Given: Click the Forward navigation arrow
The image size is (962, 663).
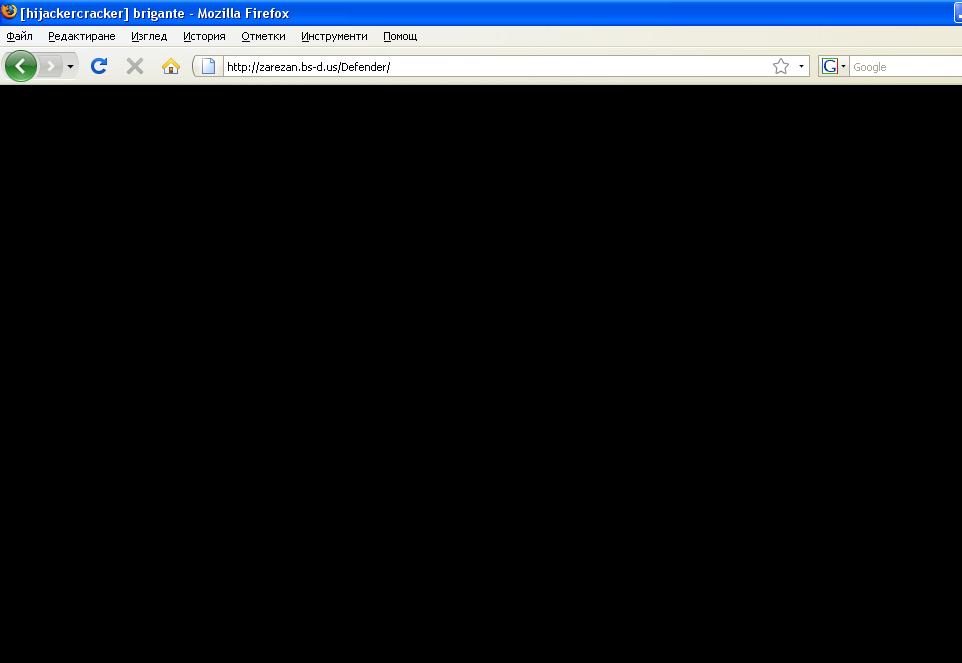Looking at the screenshot, I should coord(50,67).
